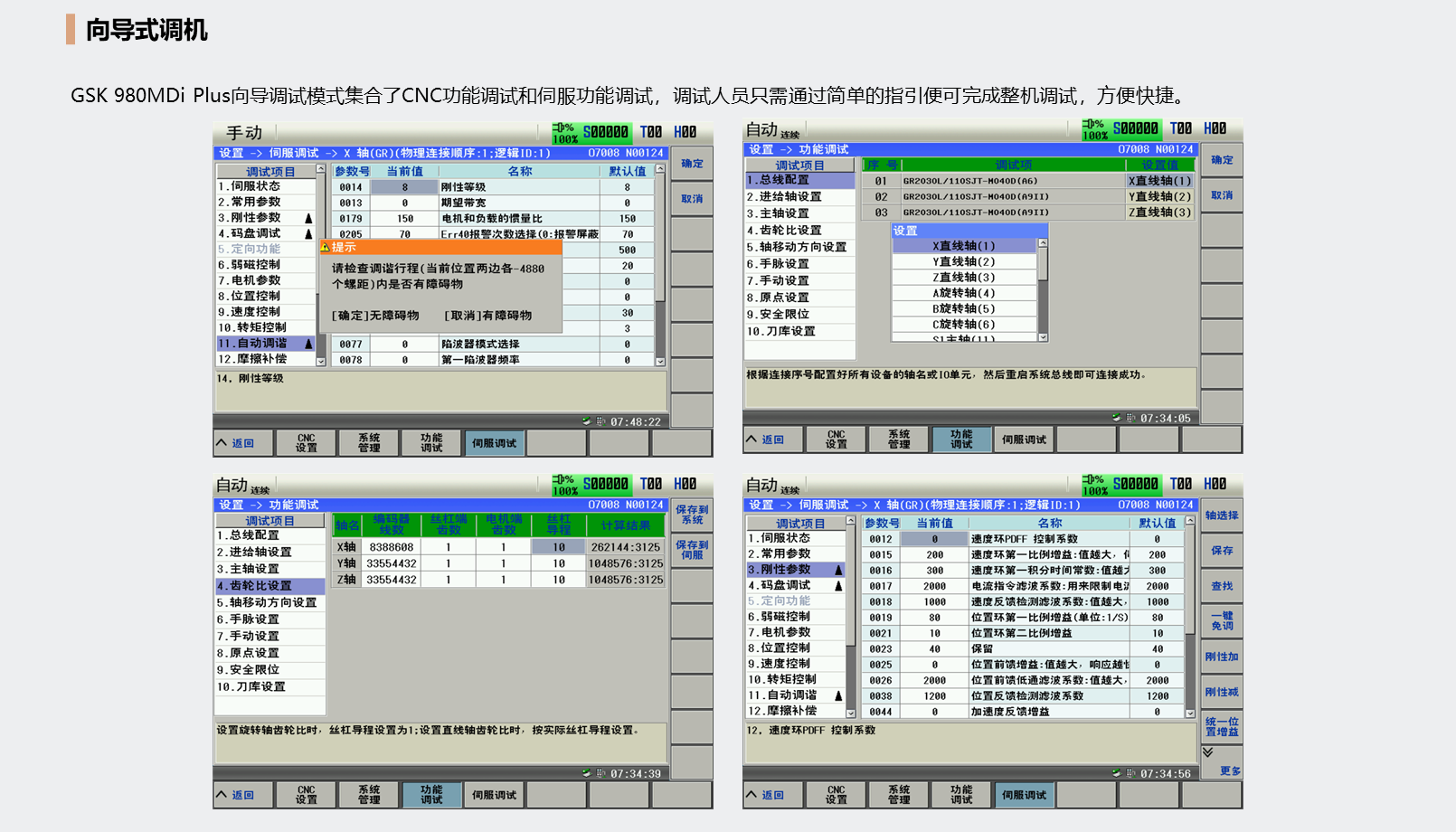Select 5.轴移动方向设置 in gear-ratio screen list
This screenshot has height=832, width=1456.
268,602
